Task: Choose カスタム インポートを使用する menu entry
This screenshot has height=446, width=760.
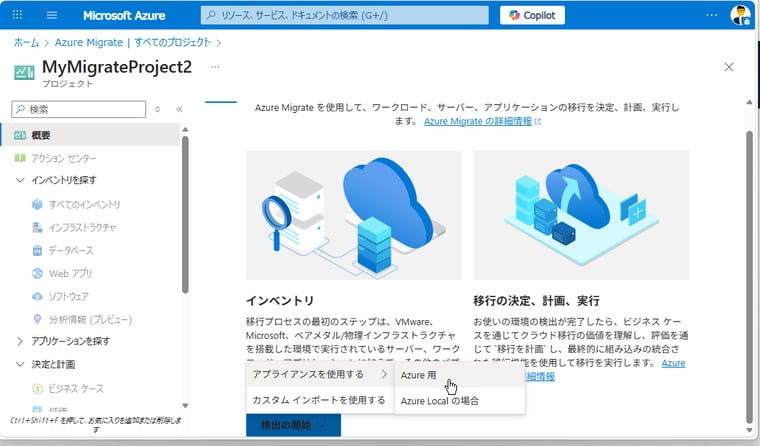Action: [320, 400]
